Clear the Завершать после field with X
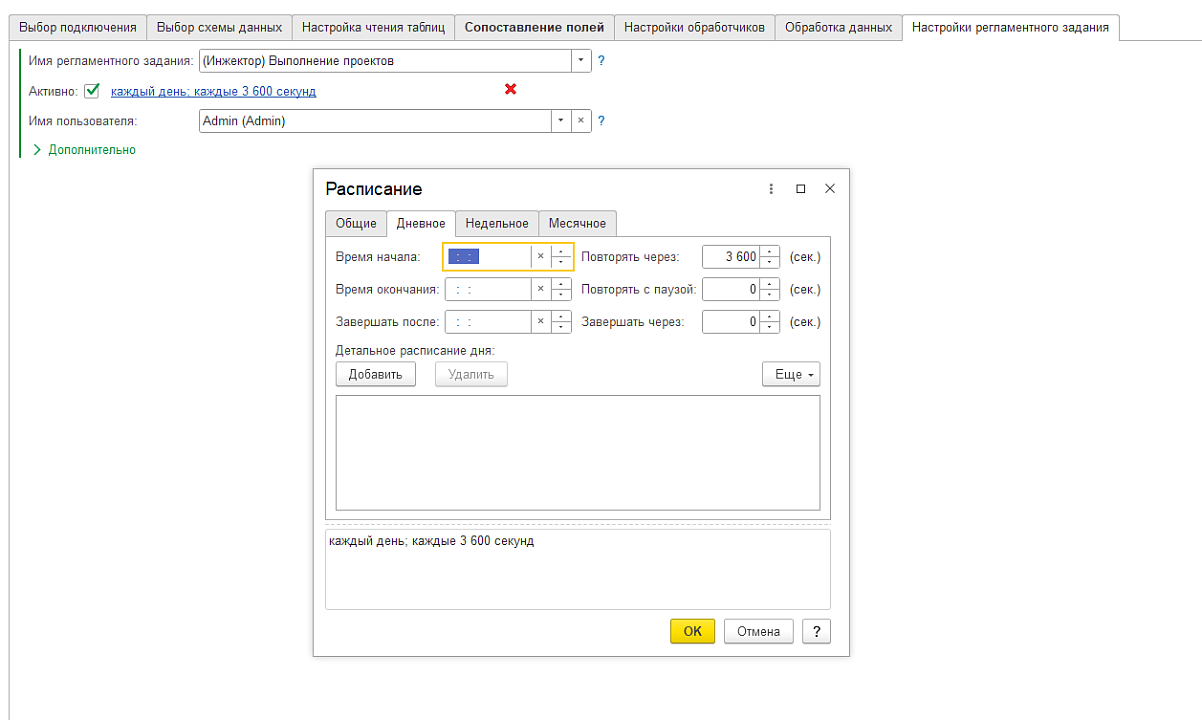The width and height of the screenshot is (1202, 720). (540, 322)
